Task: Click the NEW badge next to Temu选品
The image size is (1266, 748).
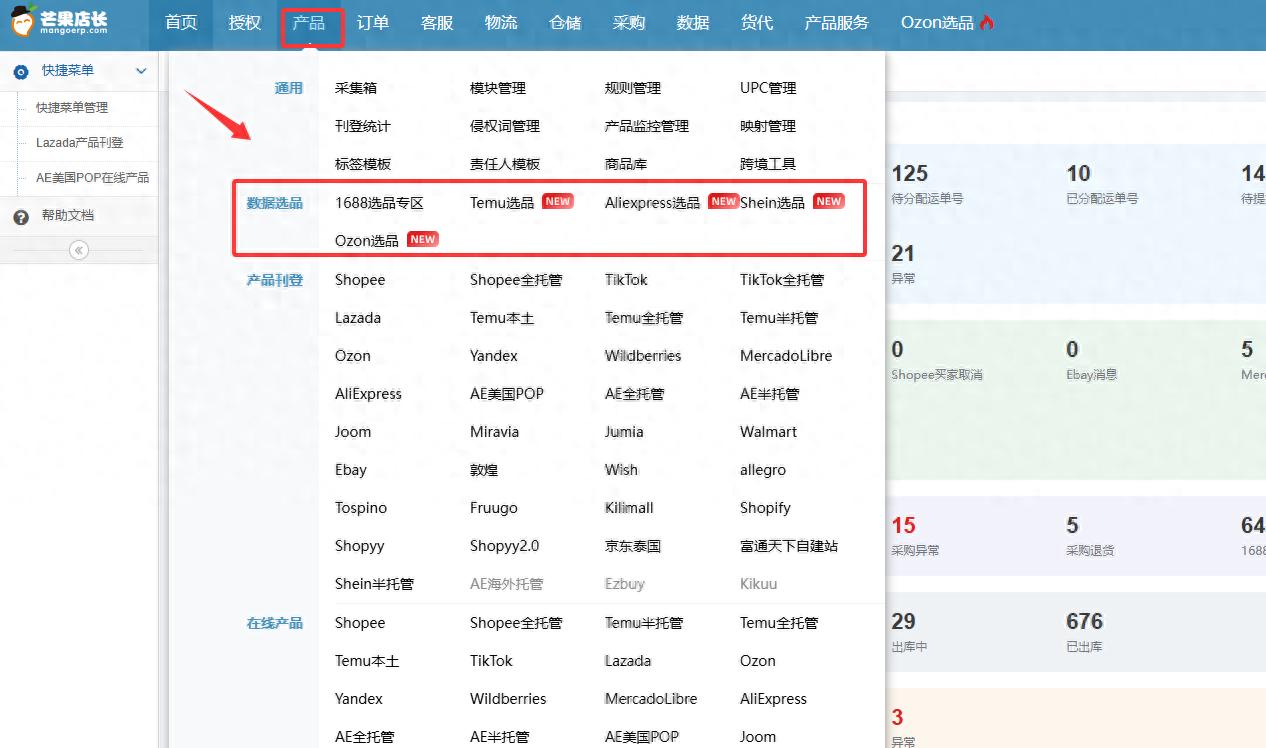Action: 556,200
